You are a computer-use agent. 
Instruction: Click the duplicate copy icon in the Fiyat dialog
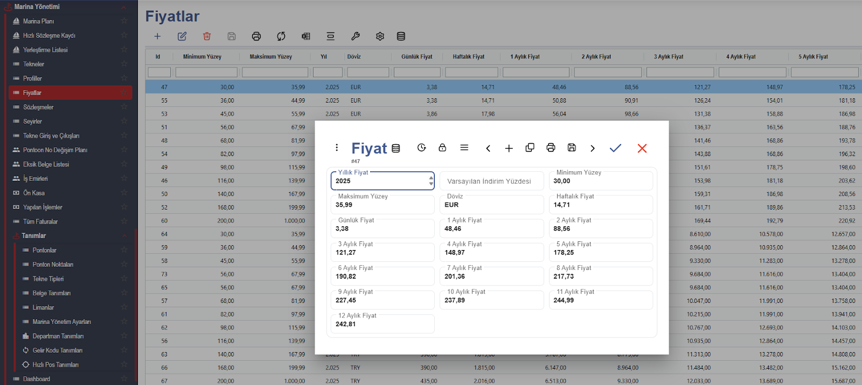[530, 147]
